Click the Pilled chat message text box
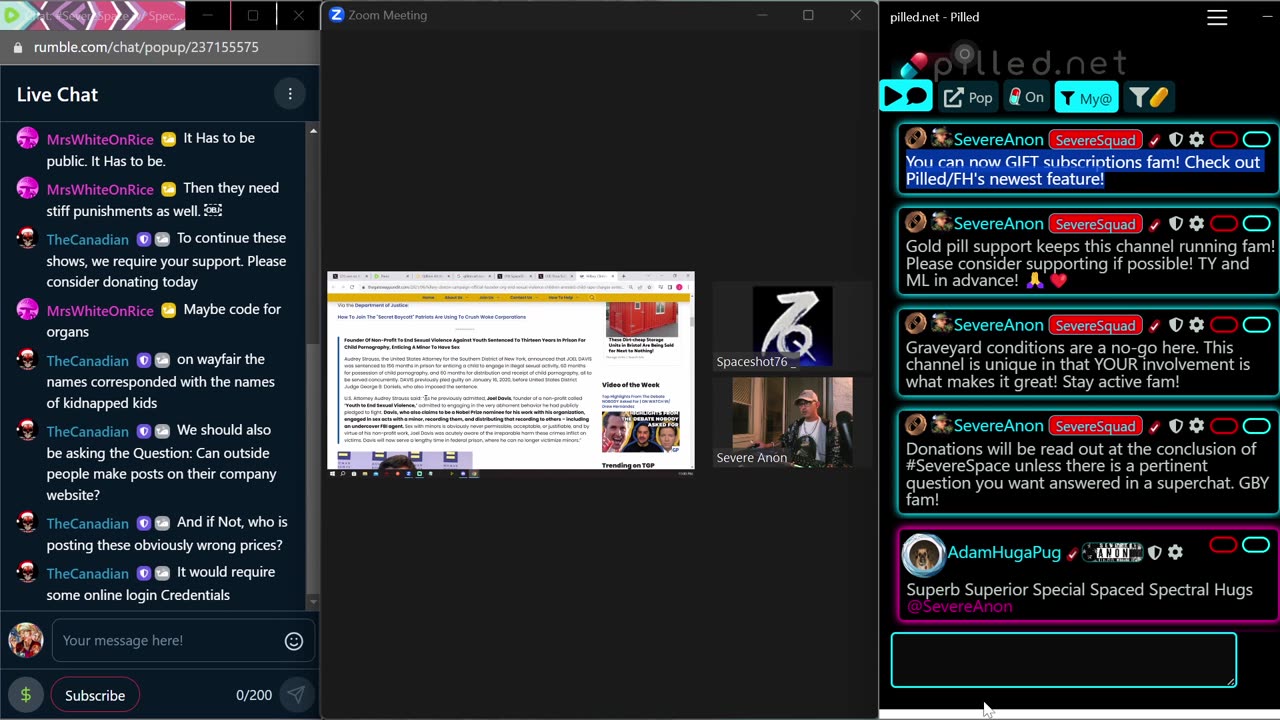 click(x=1063, y=660)
